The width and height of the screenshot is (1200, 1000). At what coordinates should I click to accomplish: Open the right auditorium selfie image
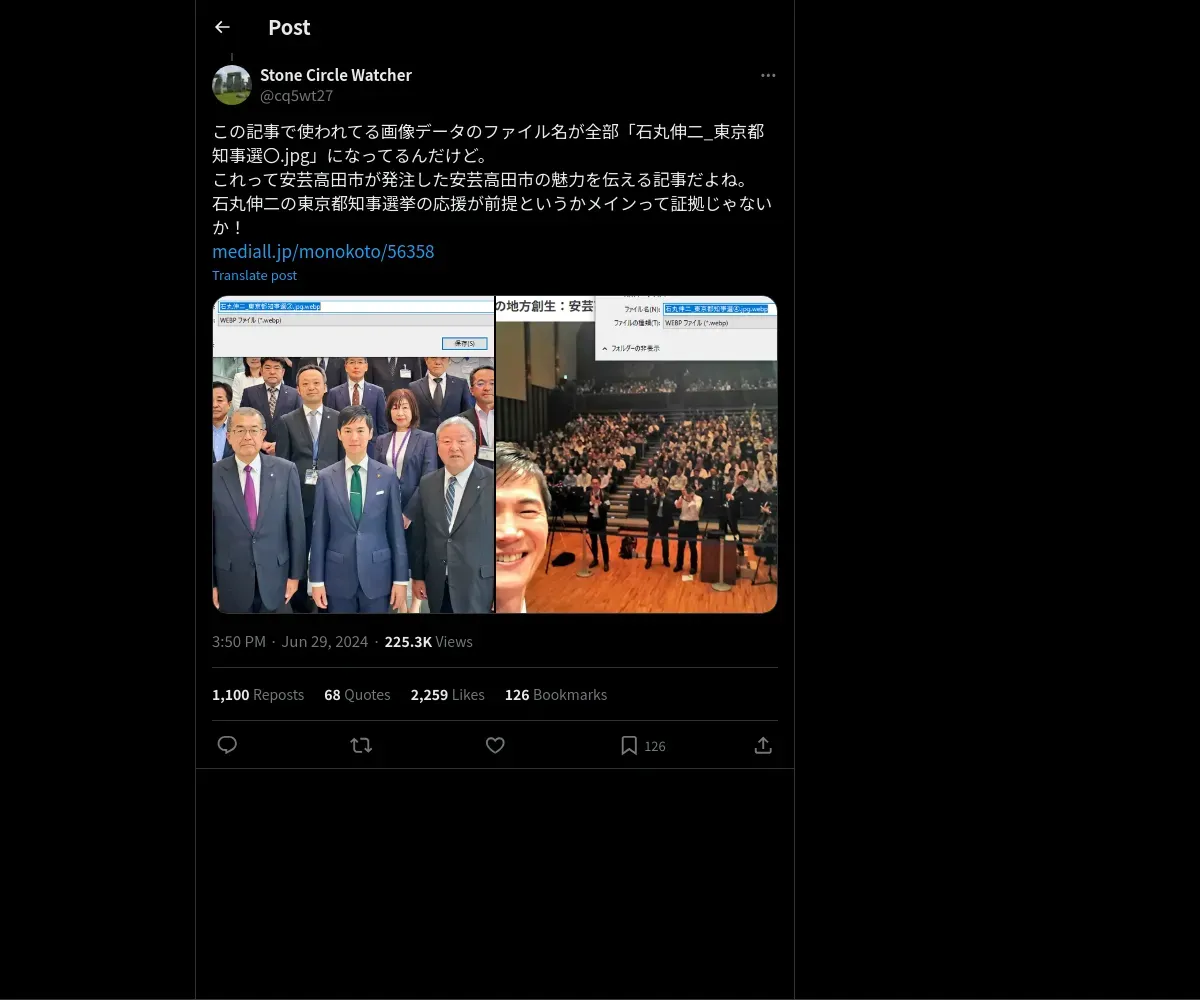tap(636, 455)
